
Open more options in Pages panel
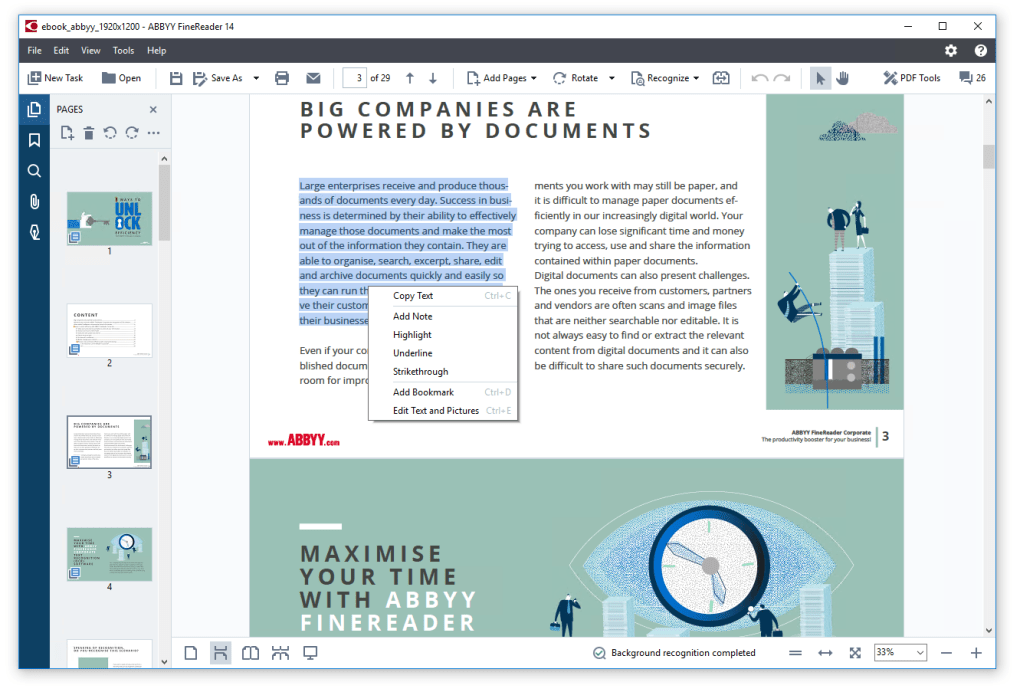(154, 133)
